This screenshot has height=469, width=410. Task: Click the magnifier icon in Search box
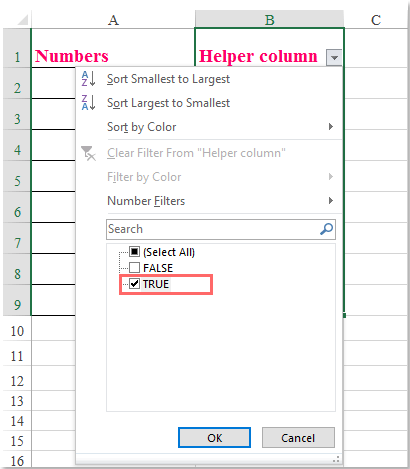(x=326, y=229)
